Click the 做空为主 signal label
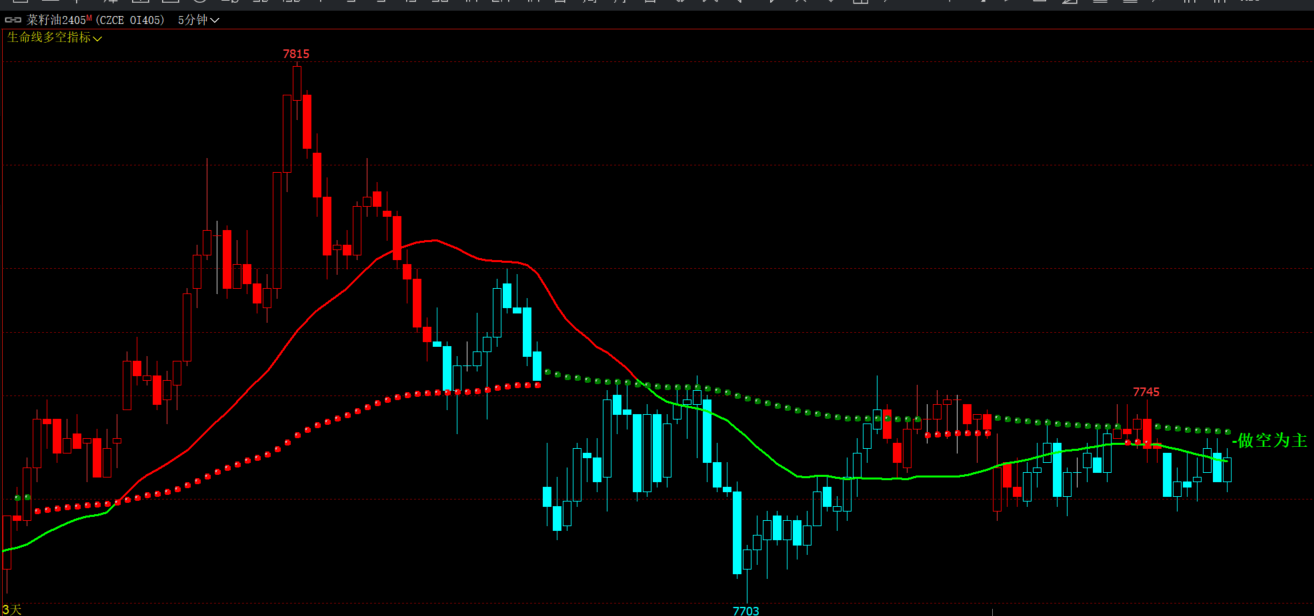The image size is (1314, 616). (1271, 440)
